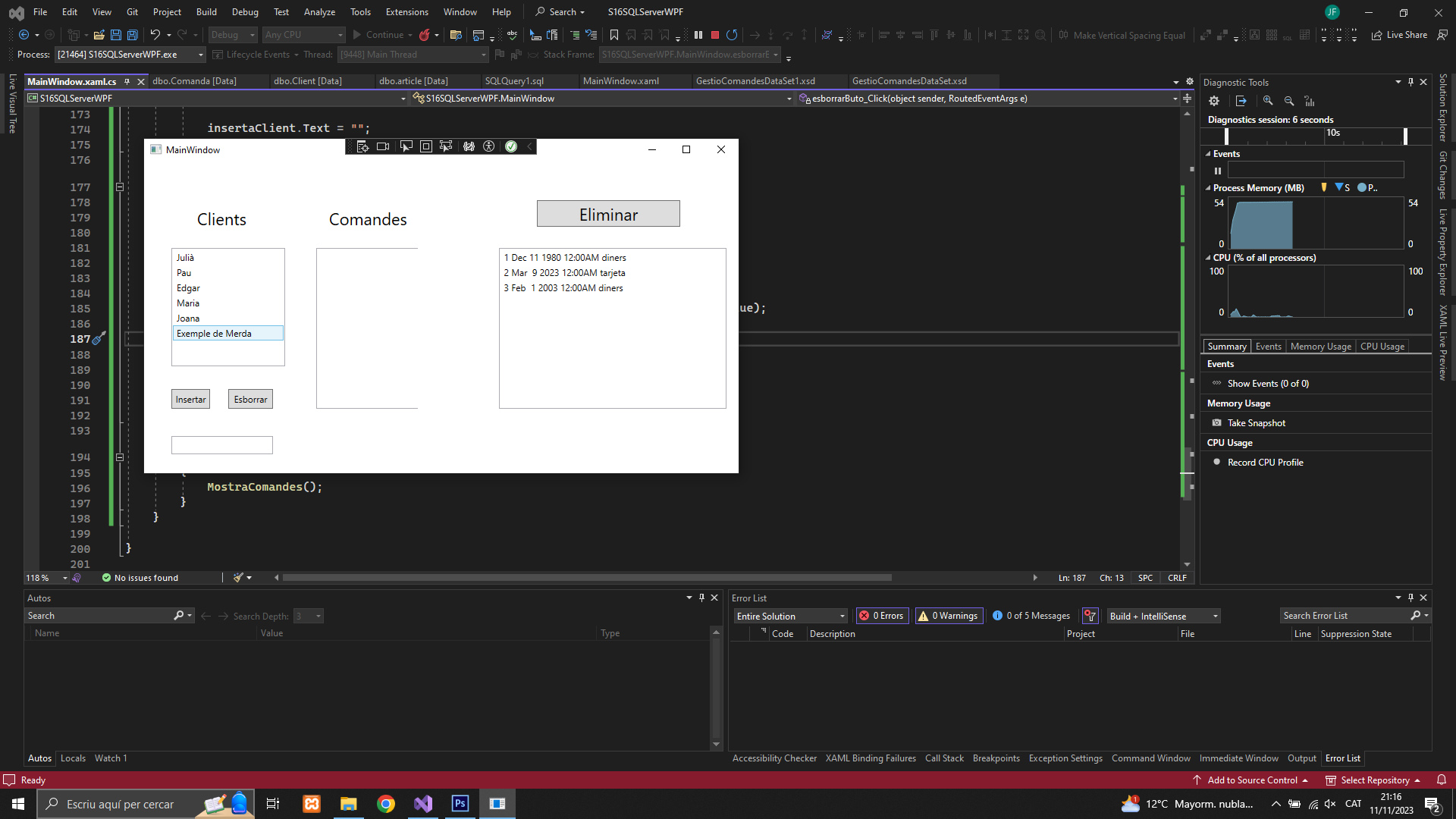This screenshot has width=1456, height=819.
Task: Click the Hot Reload flame icon
Action: [x=425, y=35]
